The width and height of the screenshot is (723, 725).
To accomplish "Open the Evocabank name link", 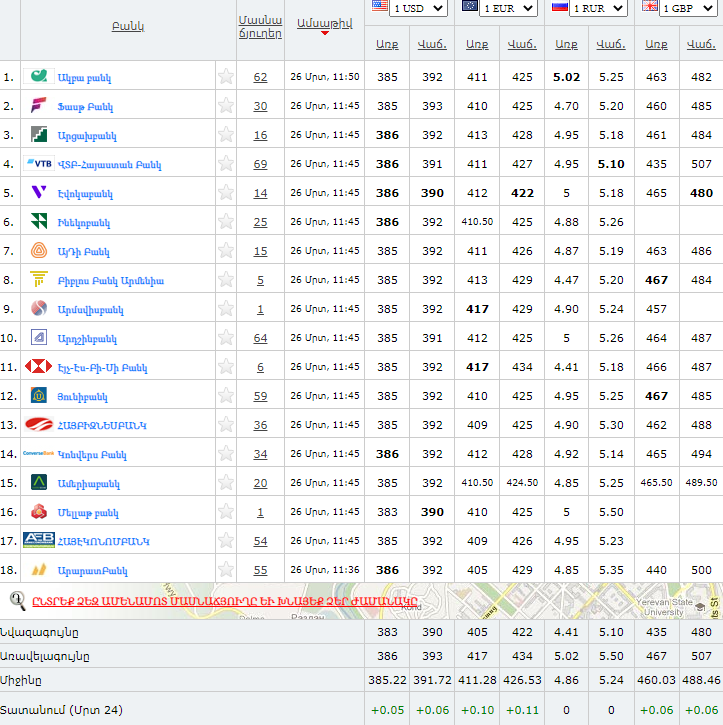I will [85, 194].
